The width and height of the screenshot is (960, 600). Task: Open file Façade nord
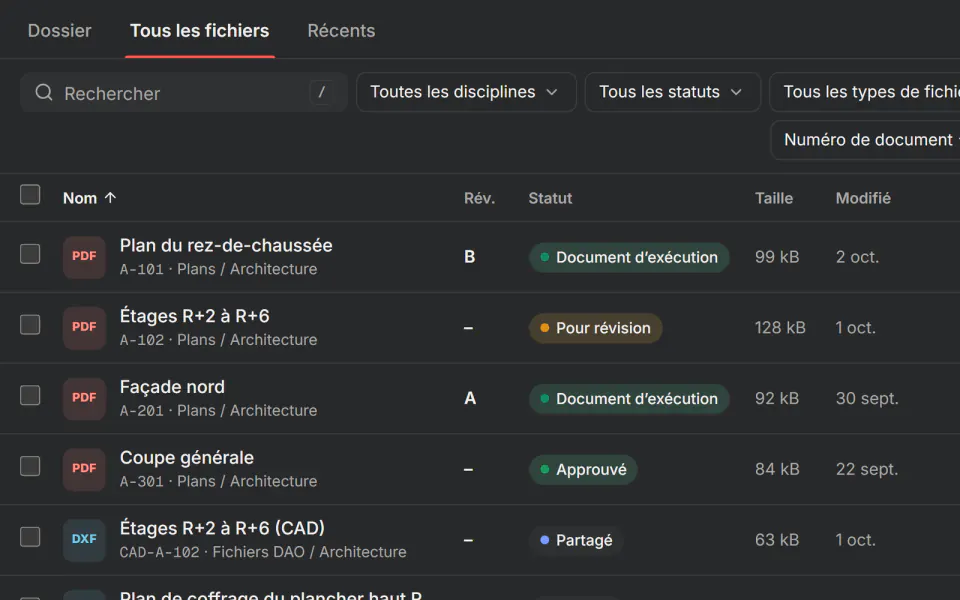[172, 387]
